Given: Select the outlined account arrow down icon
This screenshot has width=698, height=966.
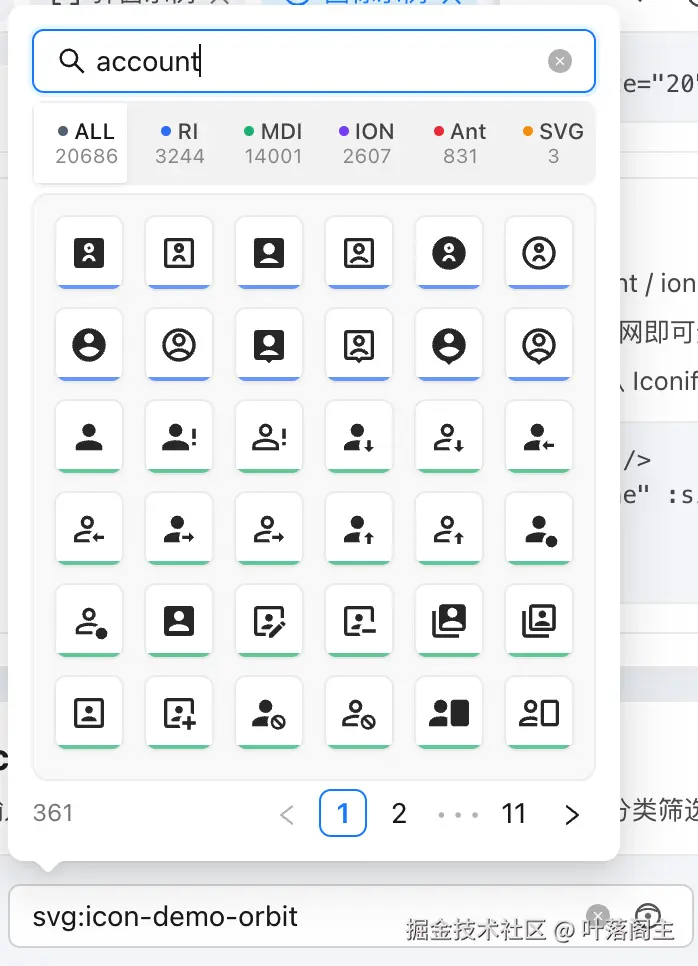Looking at the screenshot, I should click(x=448, y=437).
